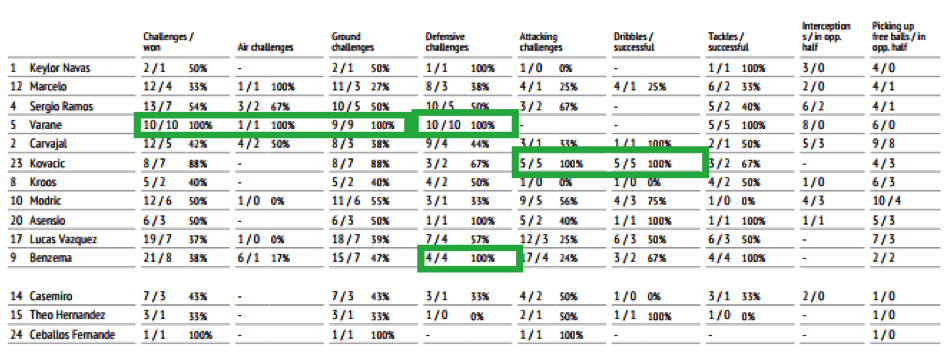The width and height of the screenshot is (946, 361).
Task: Click Kovacic's 5 / 5 attacking challenges cell
Action: point(533,163)
